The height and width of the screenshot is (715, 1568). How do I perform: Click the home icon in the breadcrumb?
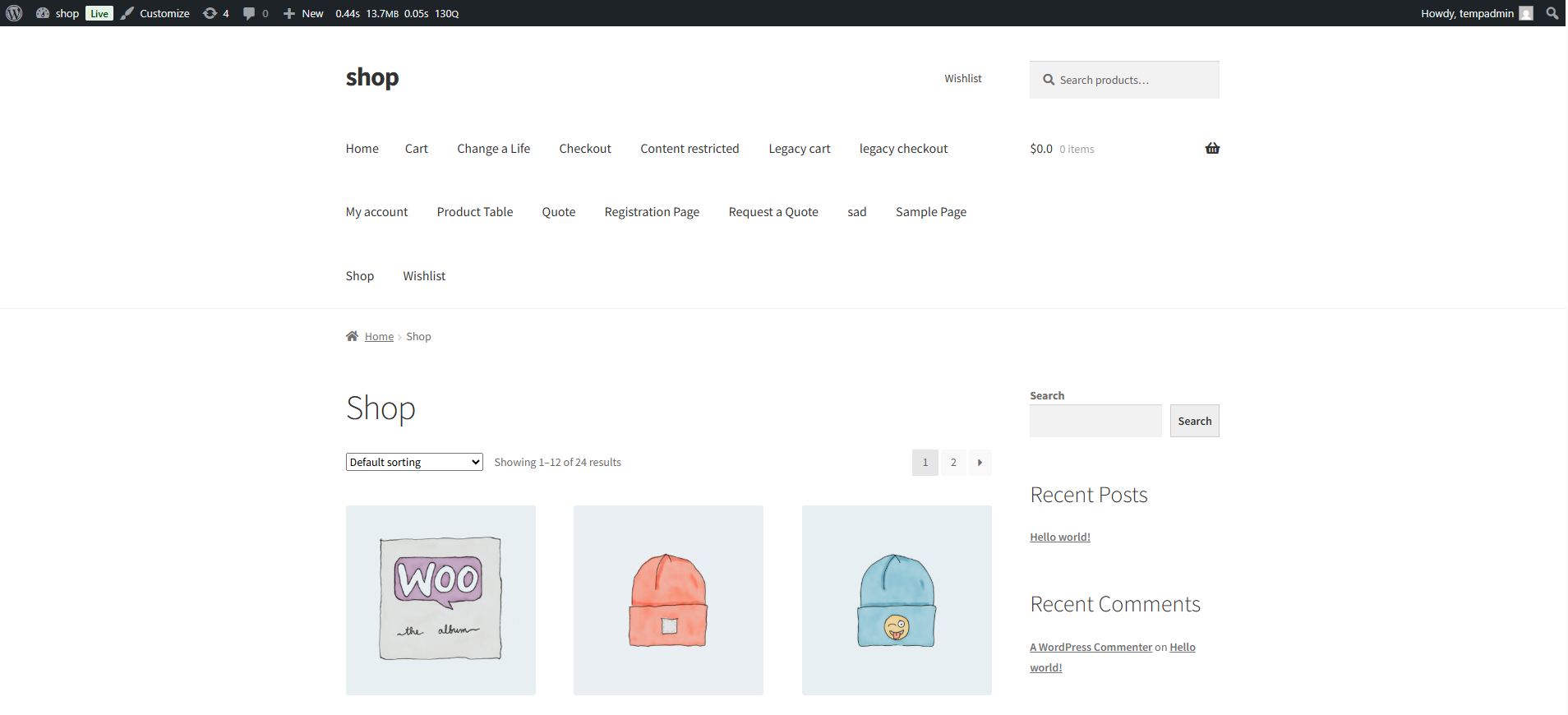353,336
